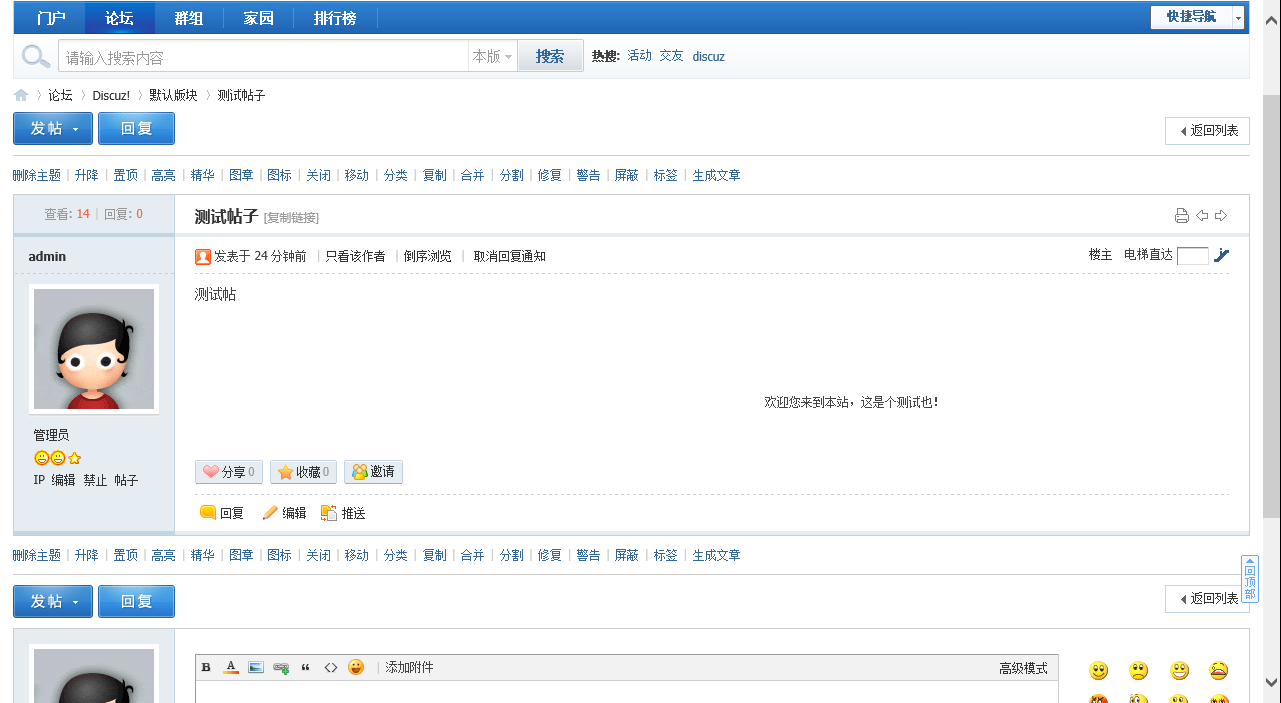Click 禁止 under the admin profile
The image size is (1281, 703).
(95, 480)
